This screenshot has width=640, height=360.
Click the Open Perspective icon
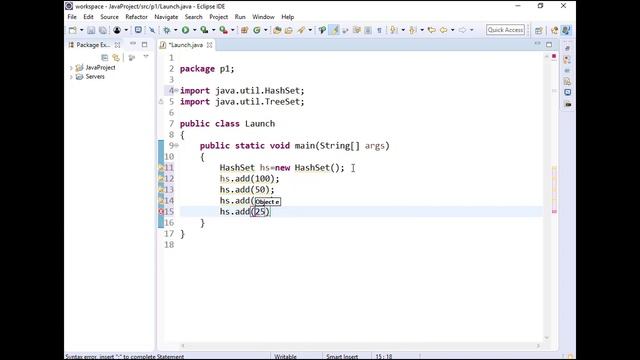coord(539,30)
